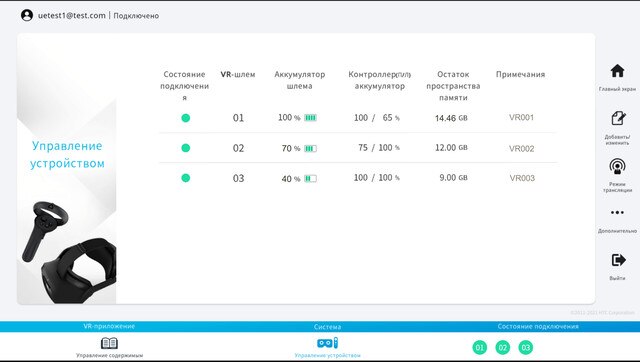Image resolution: width=640 pixels, height=362 pixels.
Task: Open the Дополнительно three-dots menu
Action: pos(617,213)
